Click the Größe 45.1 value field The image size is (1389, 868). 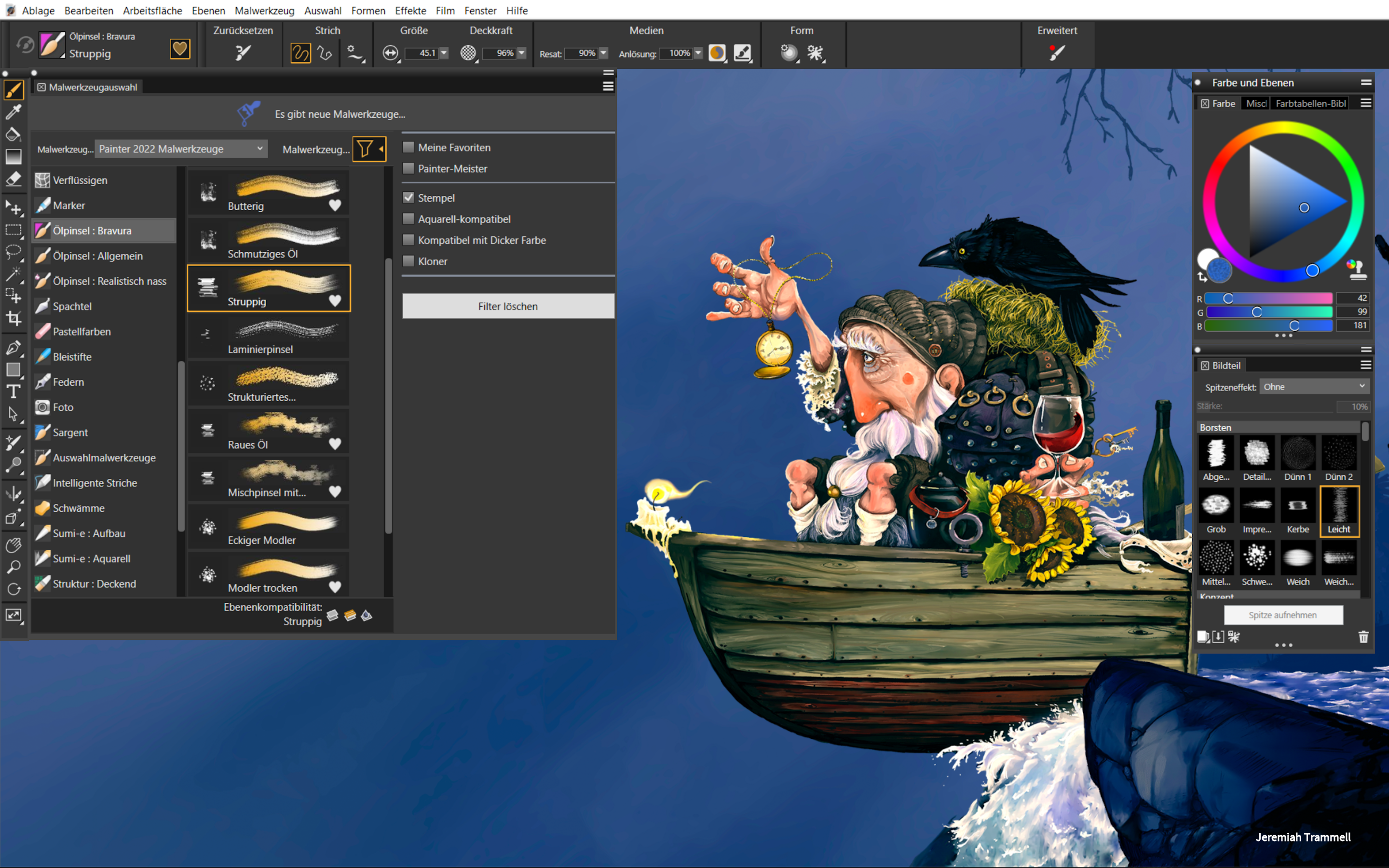[422, 53]
